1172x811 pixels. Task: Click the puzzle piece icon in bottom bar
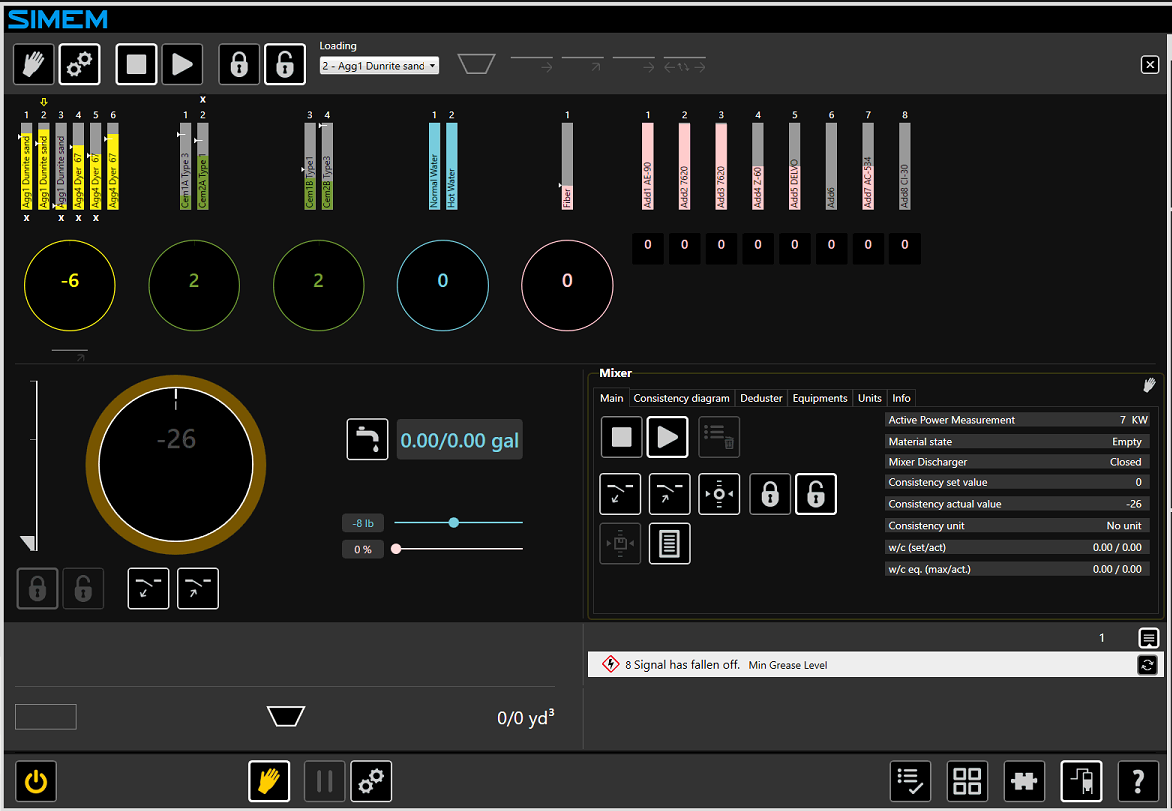coord(1025,781)
